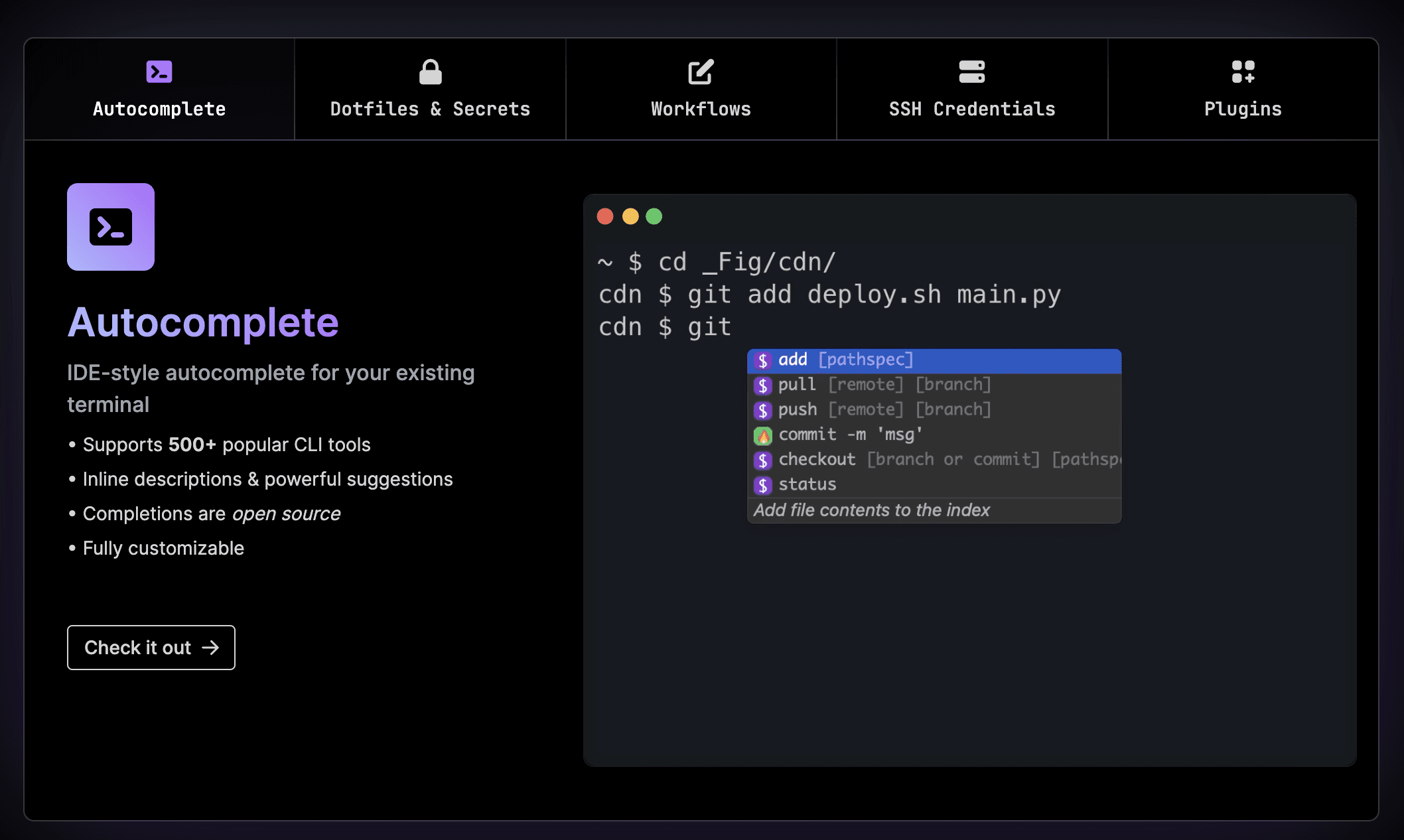Viewport: 1404px width, 840px height.
Task: Click 'Inline descriptions & powerful suggestions' bullet
Action: click(261, 479)
